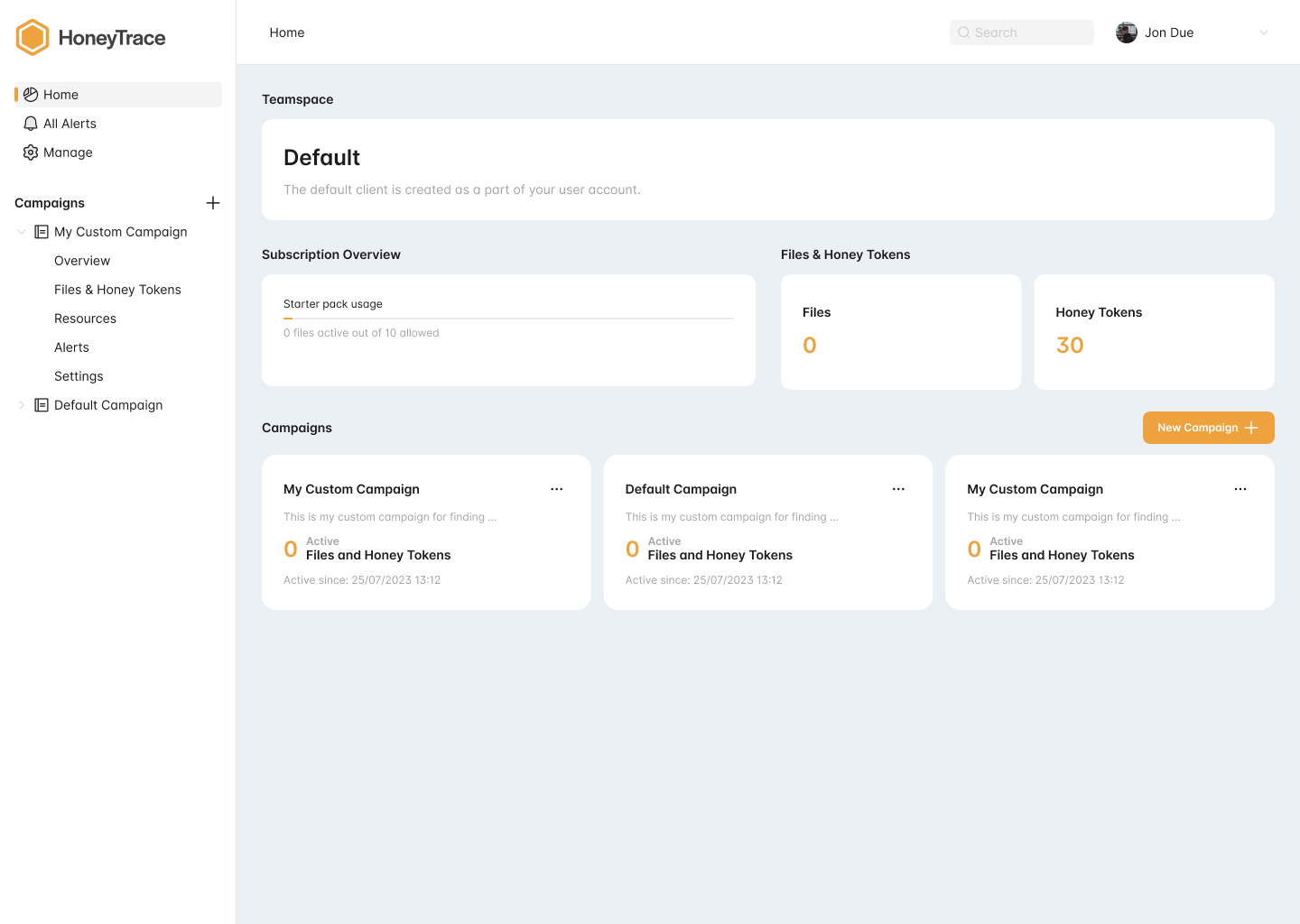This screenshot has width=1300, height=924.
Task: Collapse the My Custom Campaign tree node
Action: pos(22,232)
